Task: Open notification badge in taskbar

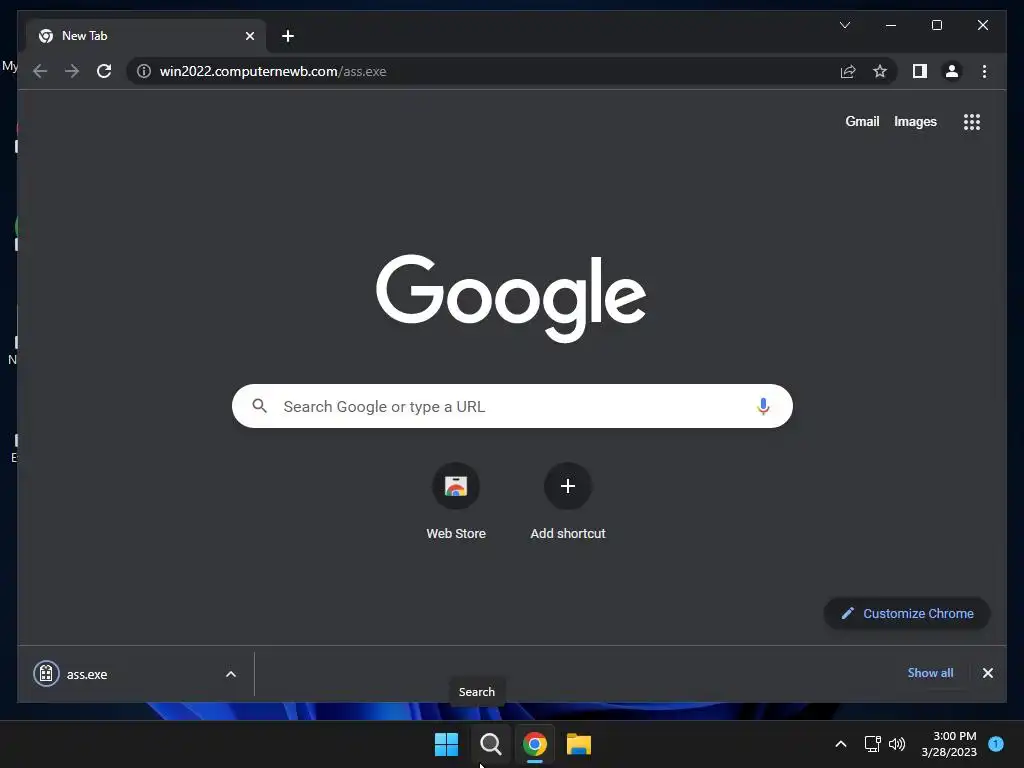Action: (x=996, y=744)
